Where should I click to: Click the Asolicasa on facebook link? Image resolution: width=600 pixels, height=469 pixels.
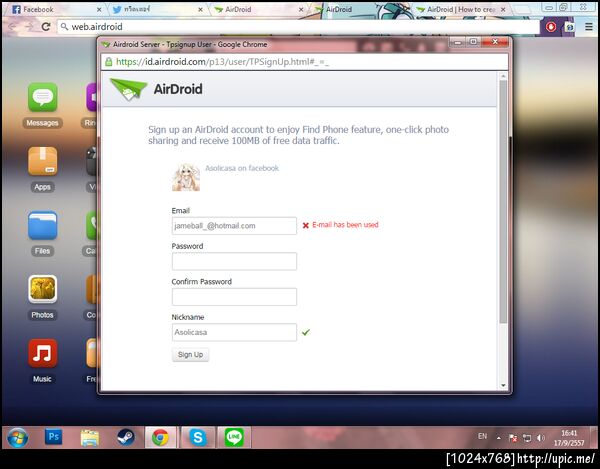pos(242,168)
